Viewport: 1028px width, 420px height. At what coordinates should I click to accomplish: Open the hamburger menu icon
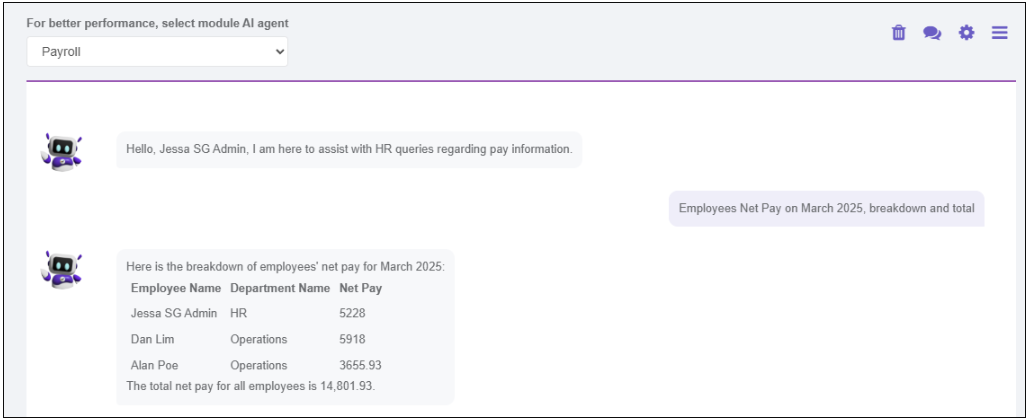click(x=999, y=33)
